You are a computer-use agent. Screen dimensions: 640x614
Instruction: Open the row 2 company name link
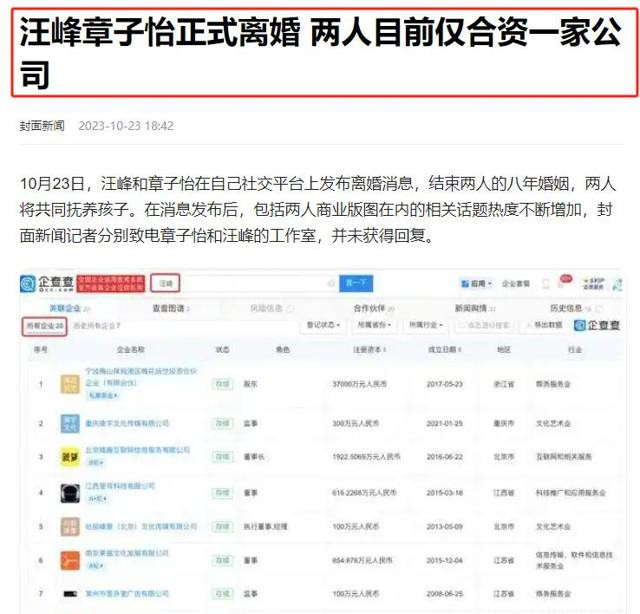(x=127, y=423)
